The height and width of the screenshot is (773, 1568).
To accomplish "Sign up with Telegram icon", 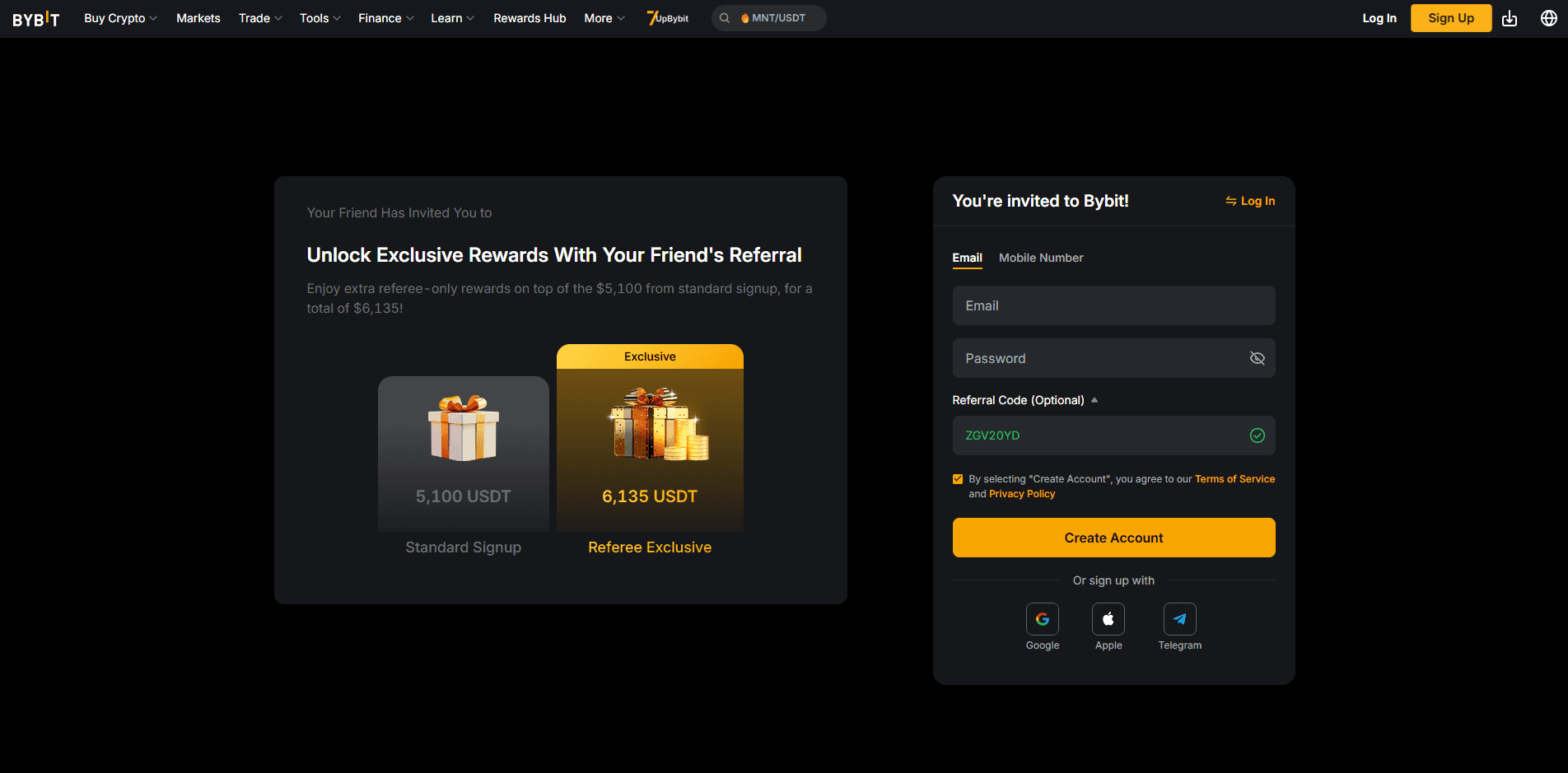I will point(1180,619).
